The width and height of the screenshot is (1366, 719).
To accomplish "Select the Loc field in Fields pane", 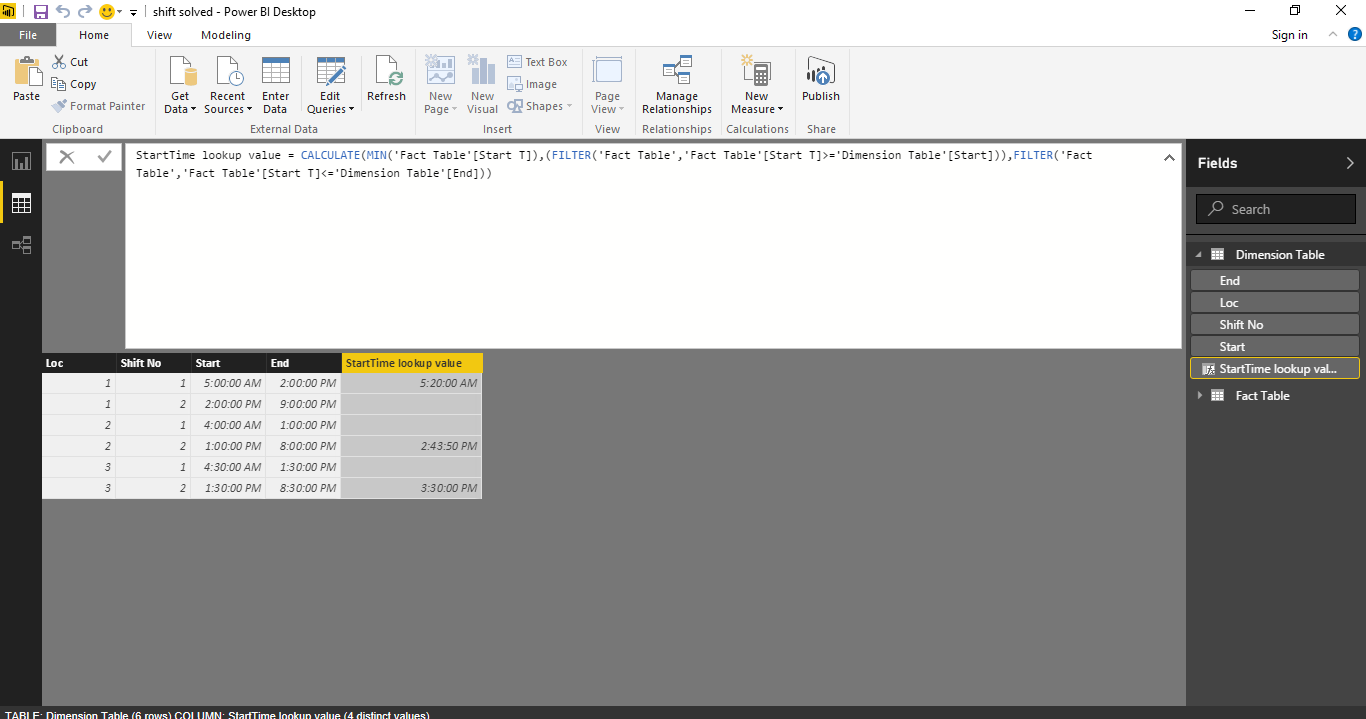I will [1275, 303].
